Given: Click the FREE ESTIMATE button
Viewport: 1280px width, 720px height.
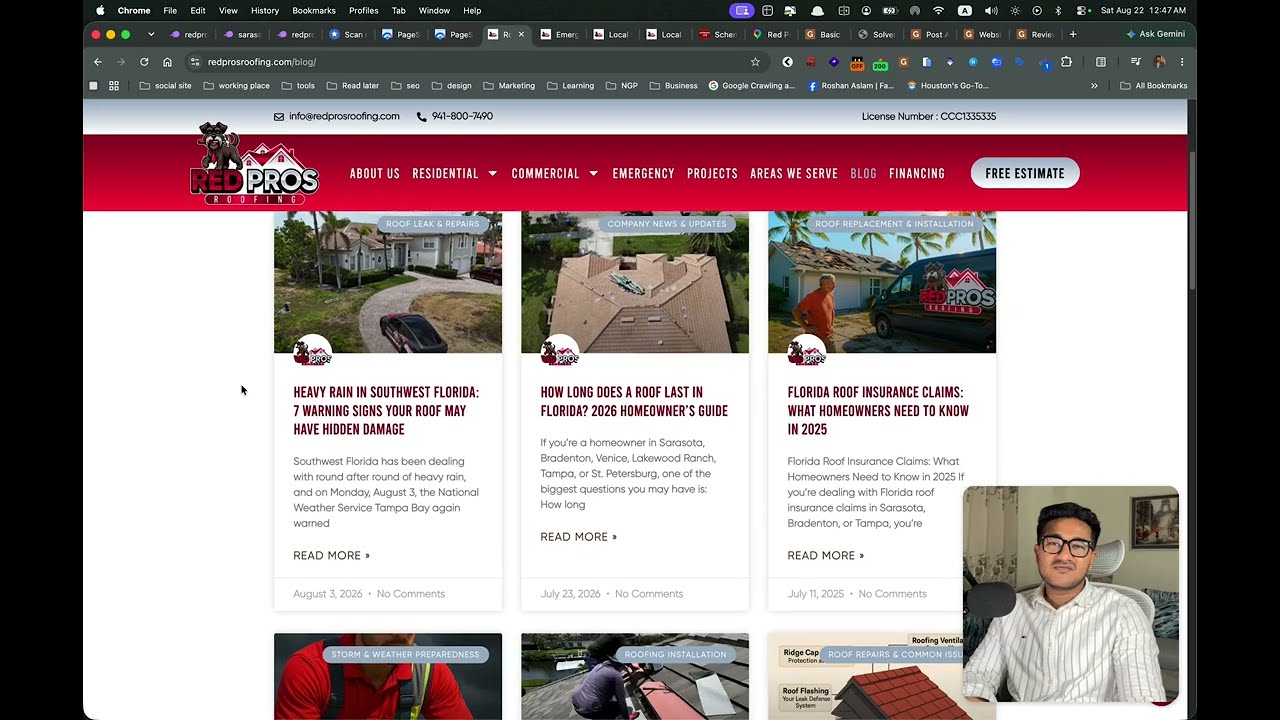Looking at the screenshot, I should (1025, 173).
